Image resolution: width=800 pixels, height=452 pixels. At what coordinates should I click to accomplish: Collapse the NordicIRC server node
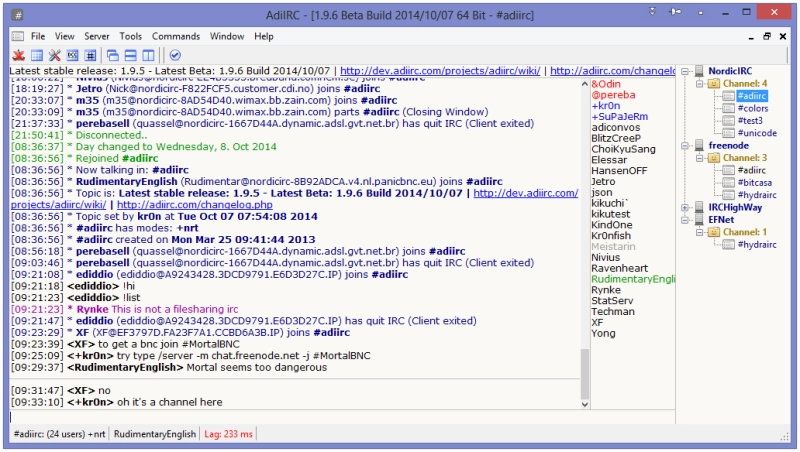click(685, 71)
